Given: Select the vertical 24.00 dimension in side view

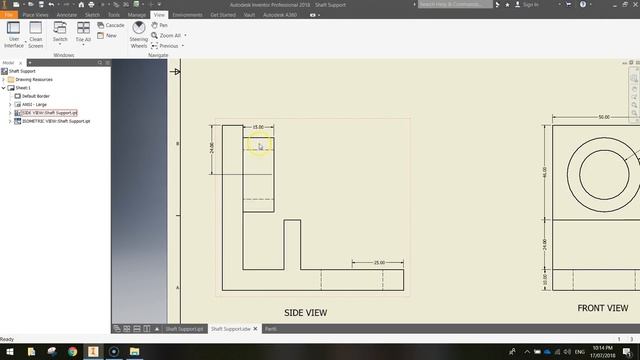Looking at the screenshot, I should pyautogui.click(x=211, y=148).
